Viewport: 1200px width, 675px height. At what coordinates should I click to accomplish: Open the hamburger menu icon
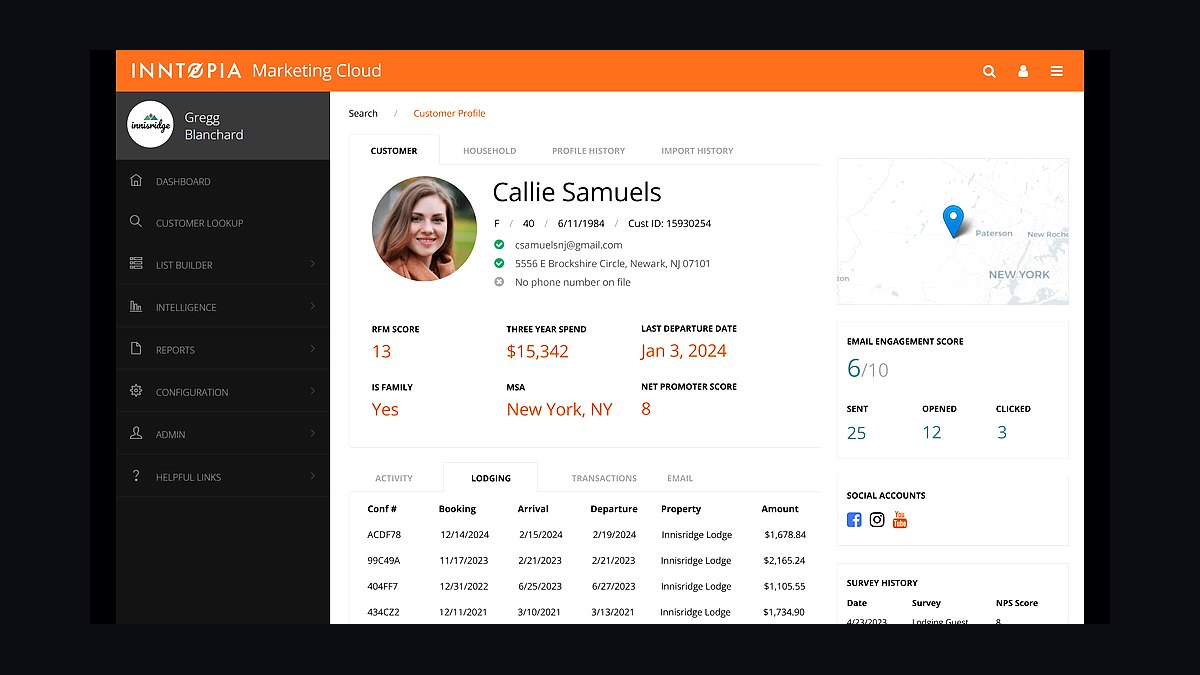1056,71
